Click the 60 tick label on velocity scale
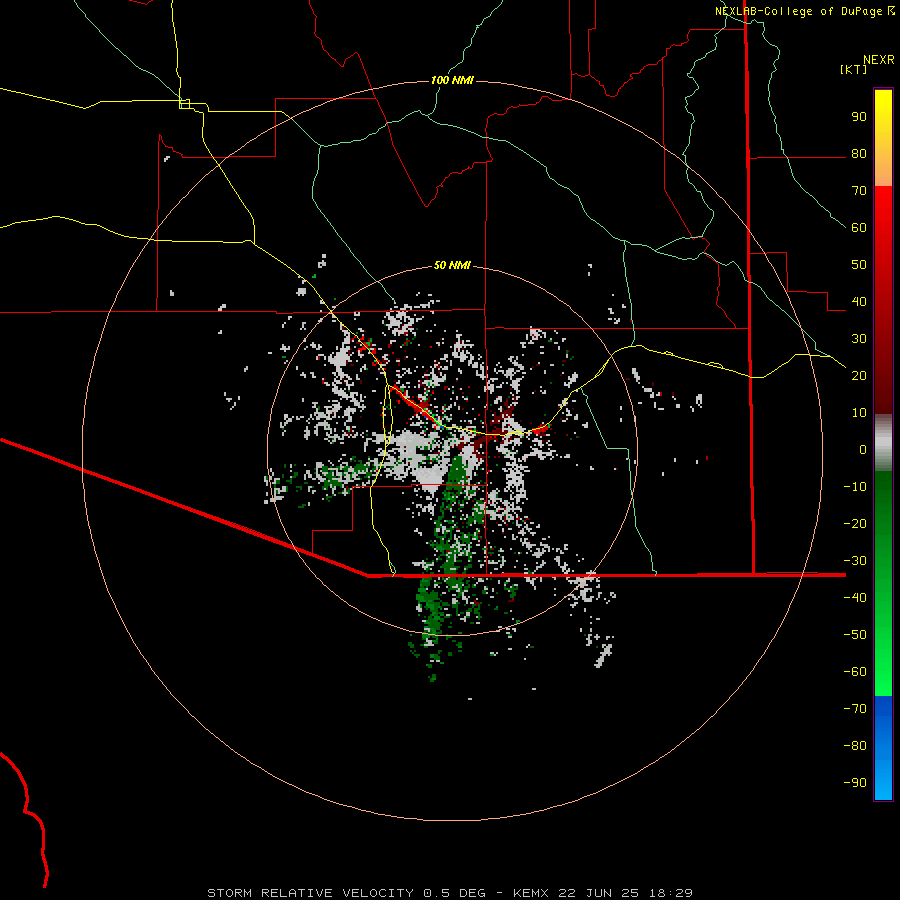Screen dimensions: 900x900 (x=859, y=228)
